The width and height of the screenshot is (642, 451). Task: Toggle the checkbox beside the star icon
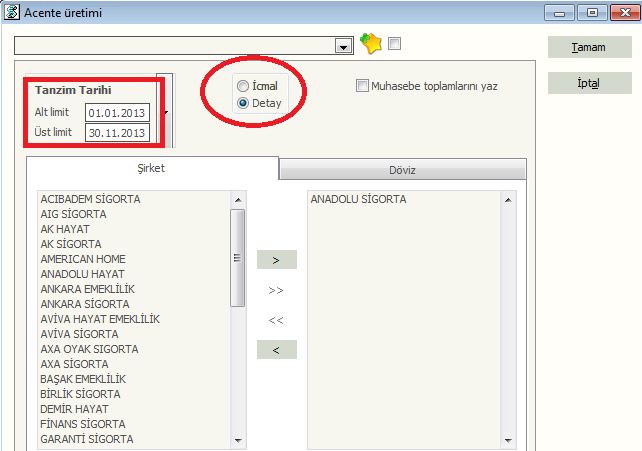395,44
